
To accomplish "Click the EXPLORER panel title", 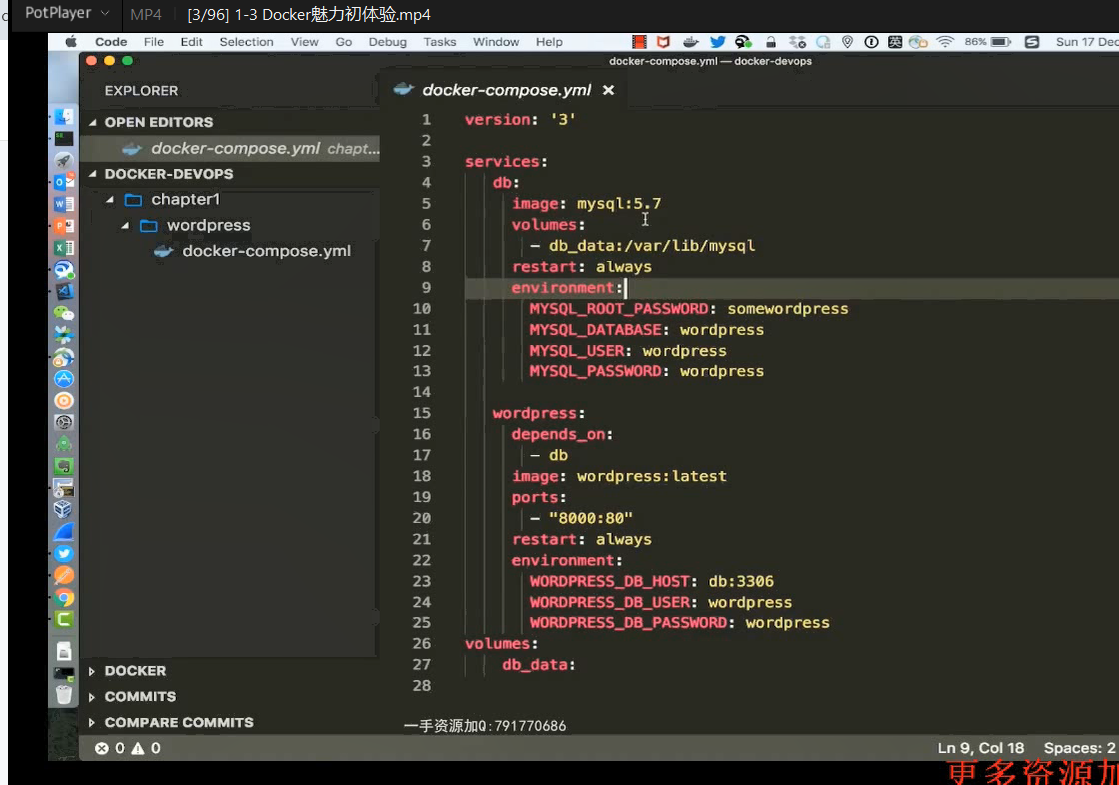I will pos(141,91).
